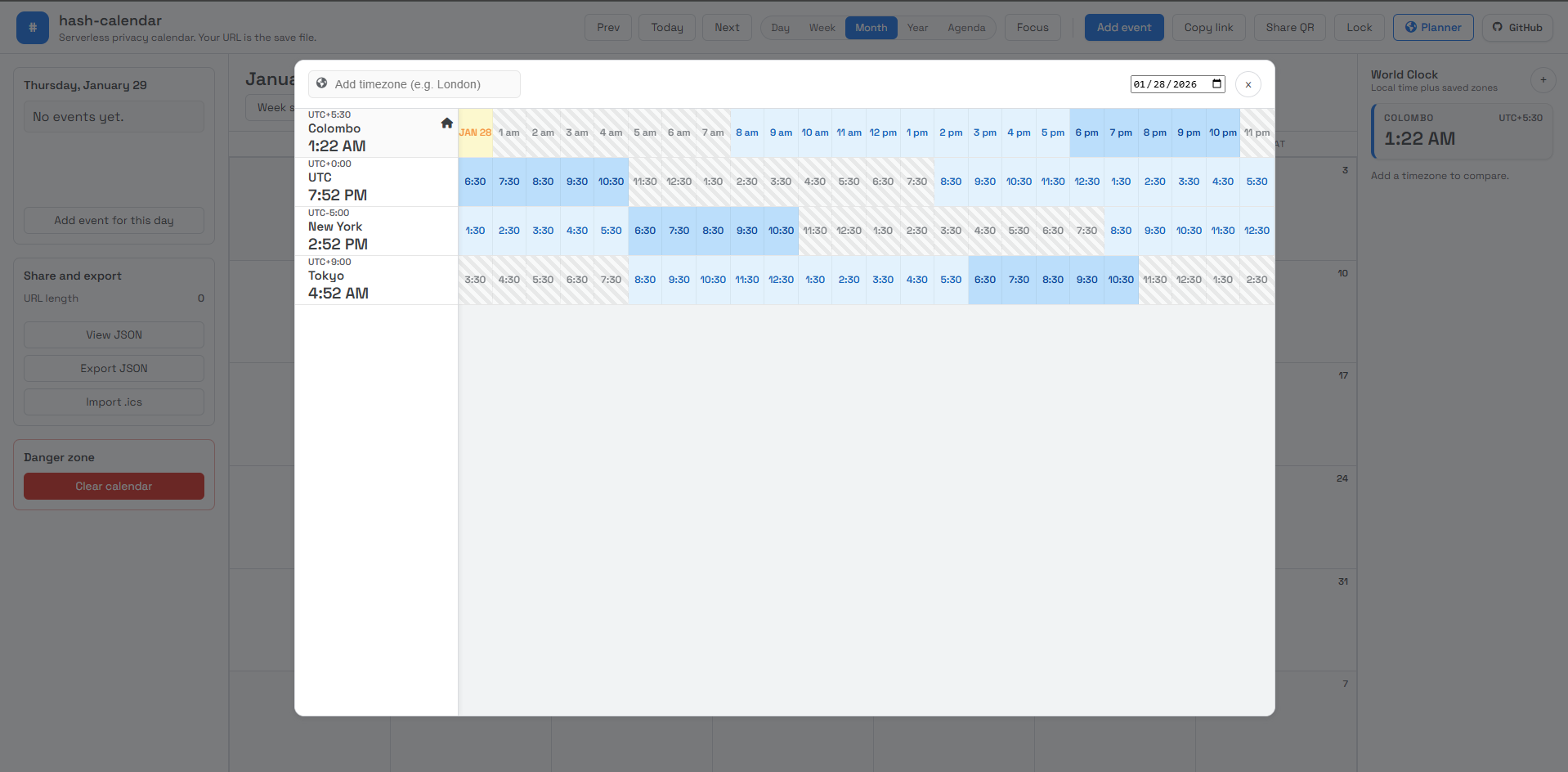The width and height of the screenshot is (1568, 772).
Task: Click the Tokyo timezone row label
Action: coord(376,280)
